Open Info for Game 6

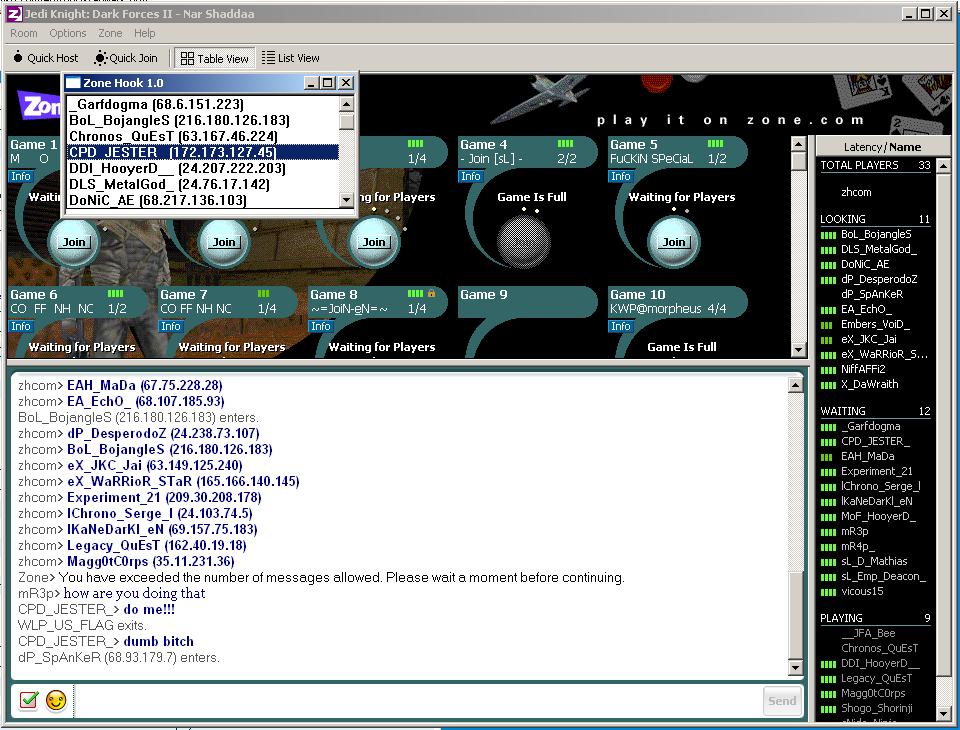point(21,326)
